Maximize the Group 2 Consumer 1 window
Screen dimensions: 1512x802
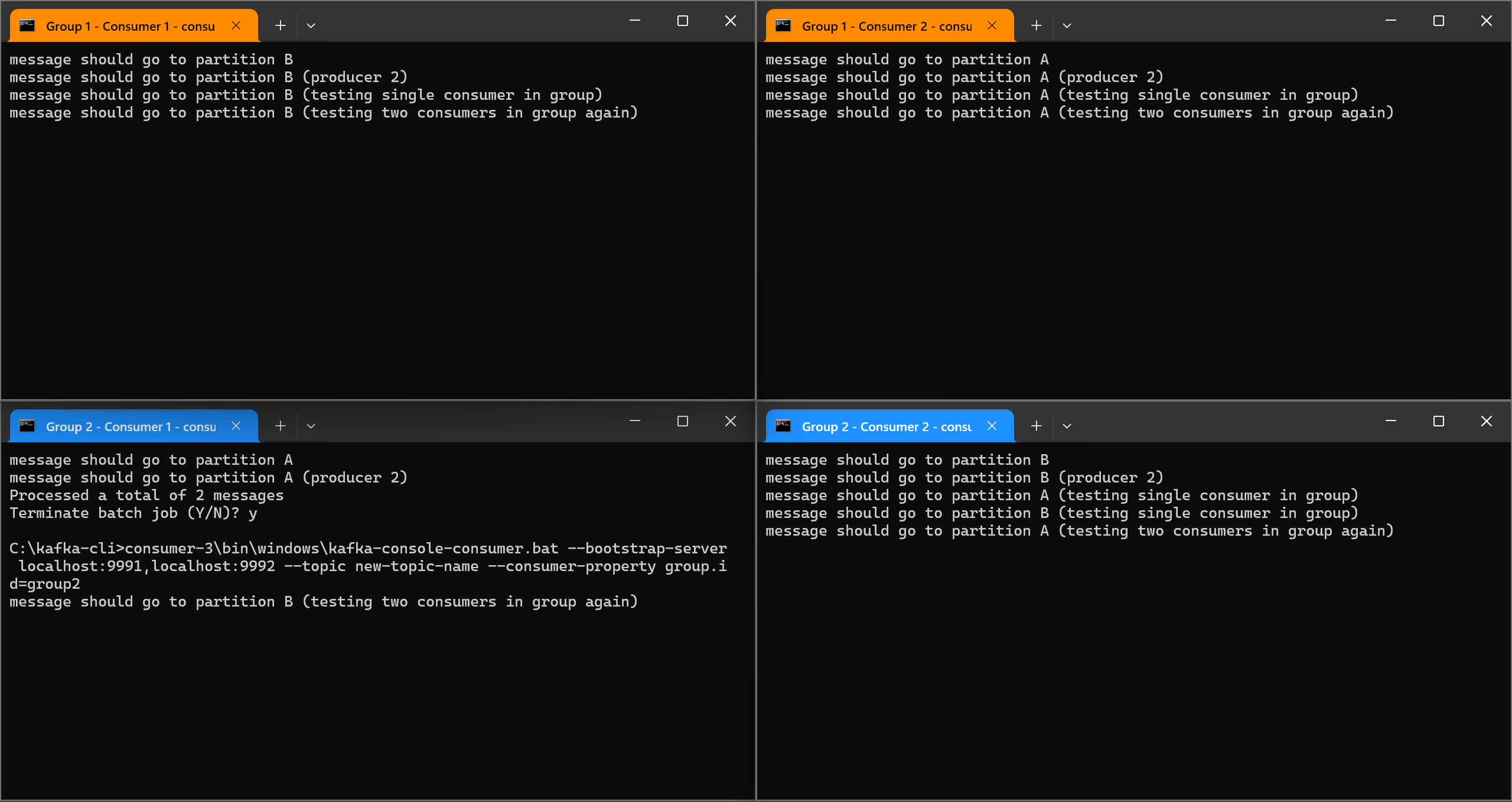[x=683, y=421]
